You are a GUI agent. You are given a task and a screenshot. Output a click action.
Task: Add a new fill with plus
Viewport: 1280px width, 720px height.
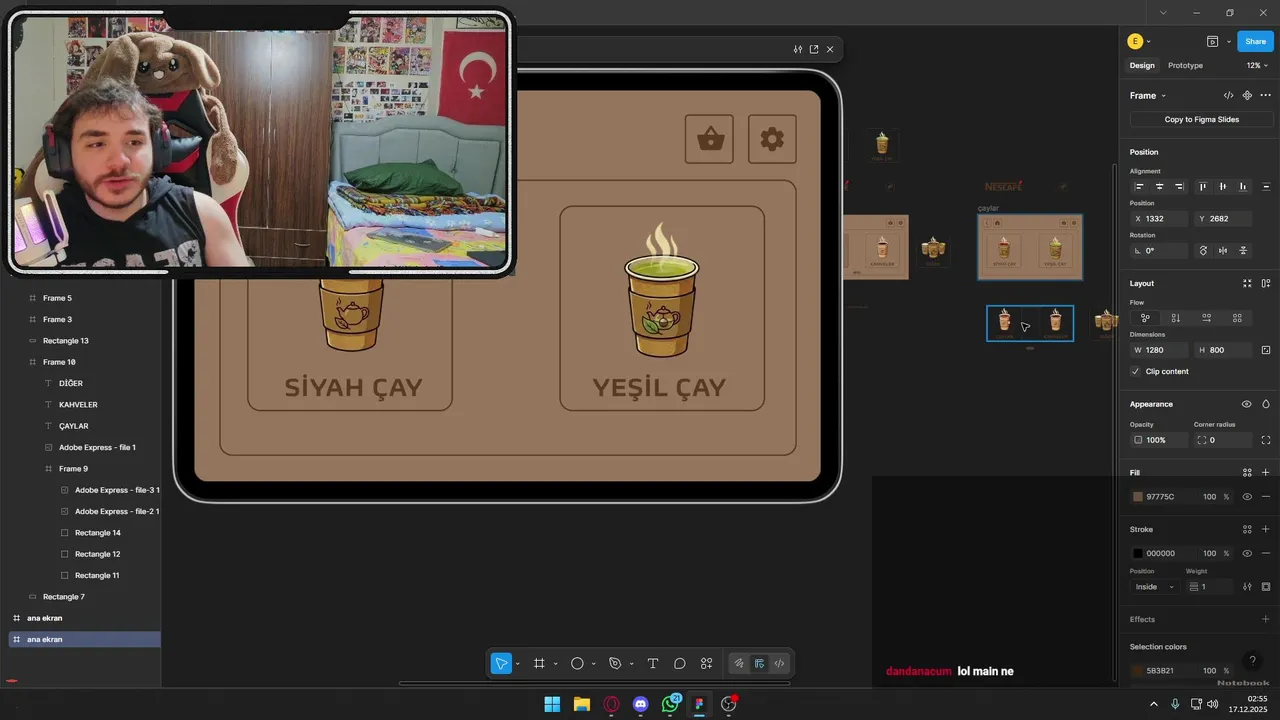pyautogui.click(x=1266, y=473)
